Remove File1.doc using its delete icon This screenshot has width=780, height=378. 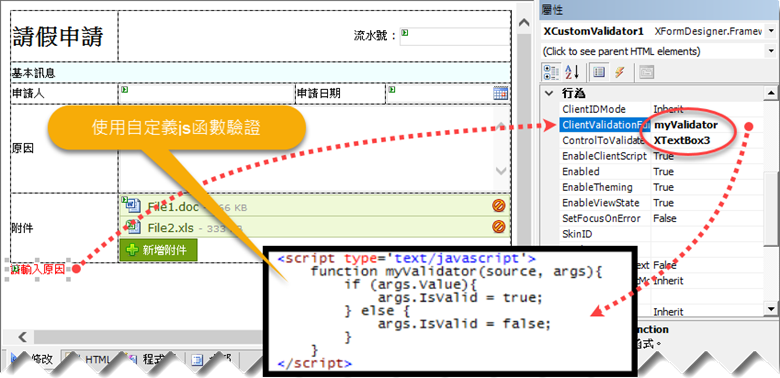(499, 205)
